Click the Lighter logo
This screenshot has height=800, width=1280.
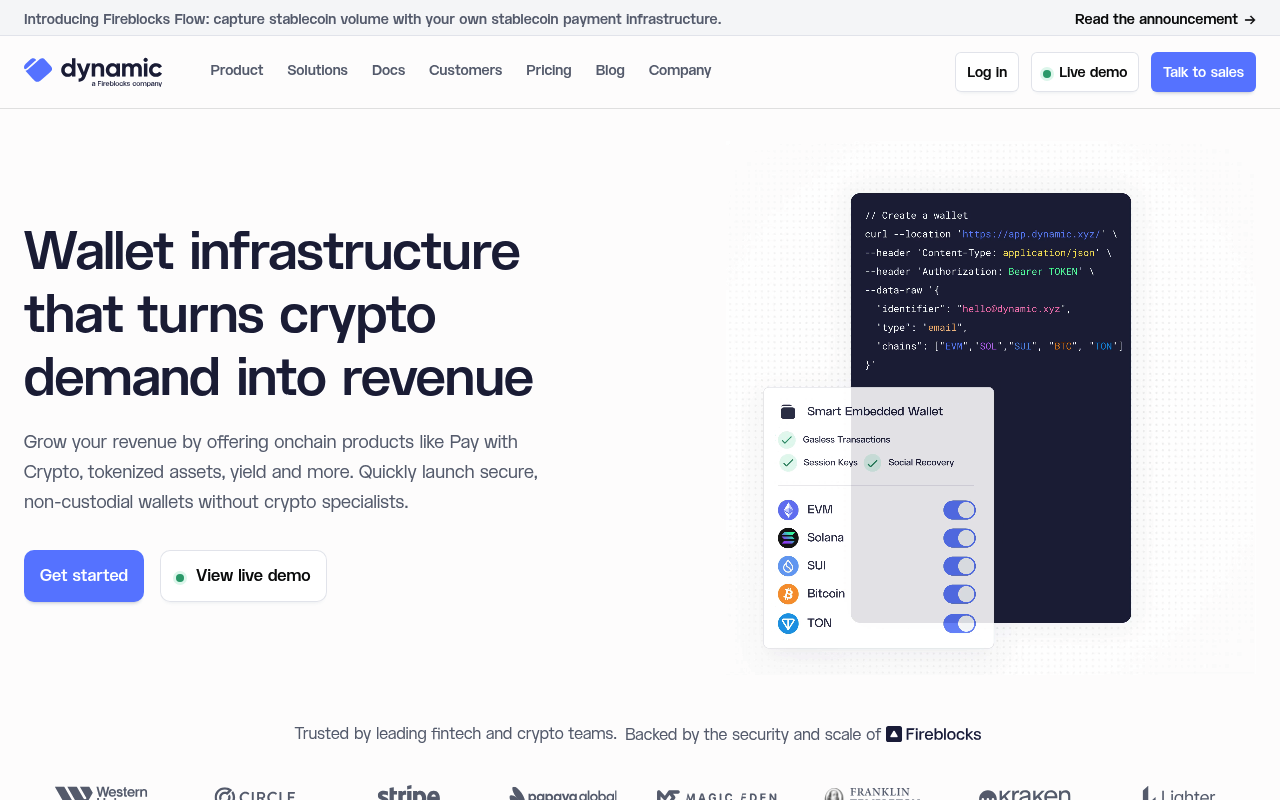coord(1179,794)
